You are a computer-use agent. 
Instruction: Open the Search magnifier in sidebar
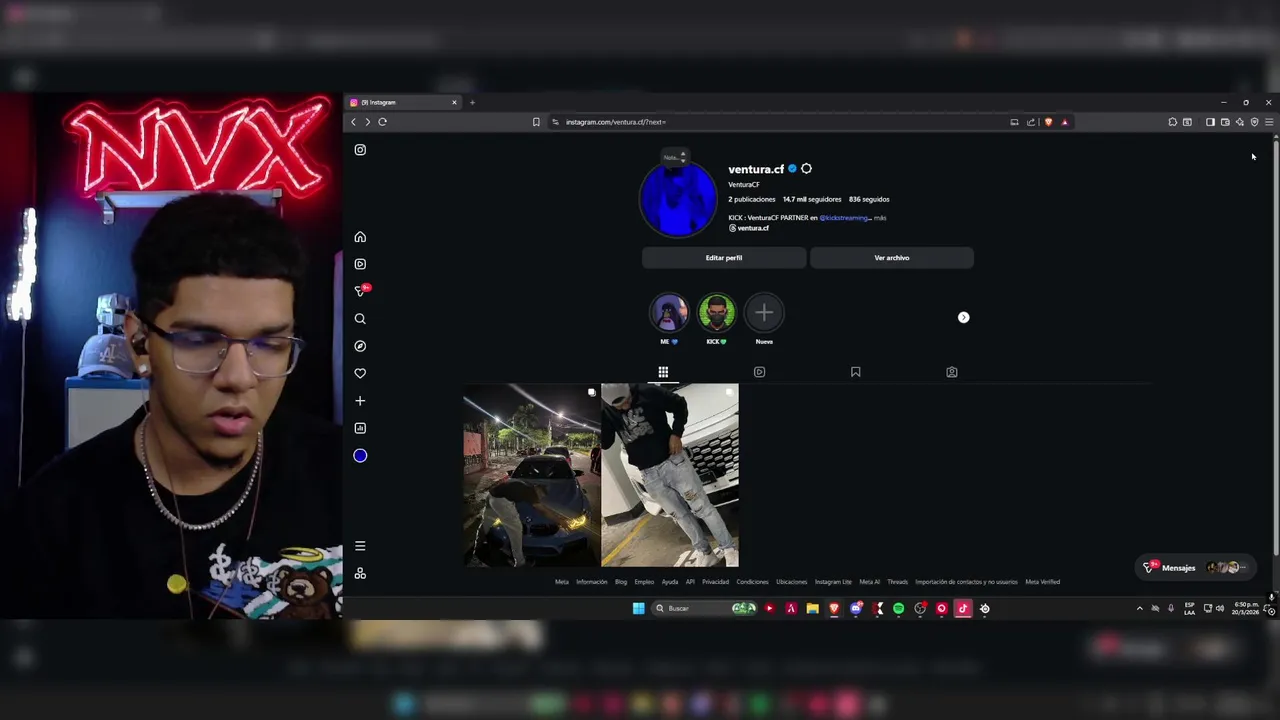point(360,319)
